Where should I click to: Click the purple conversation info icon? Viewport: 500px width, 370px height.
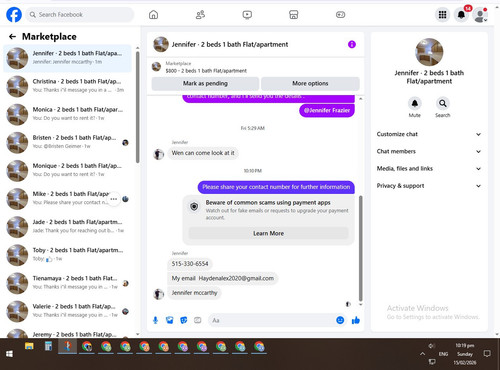click(x=352, y=44)
